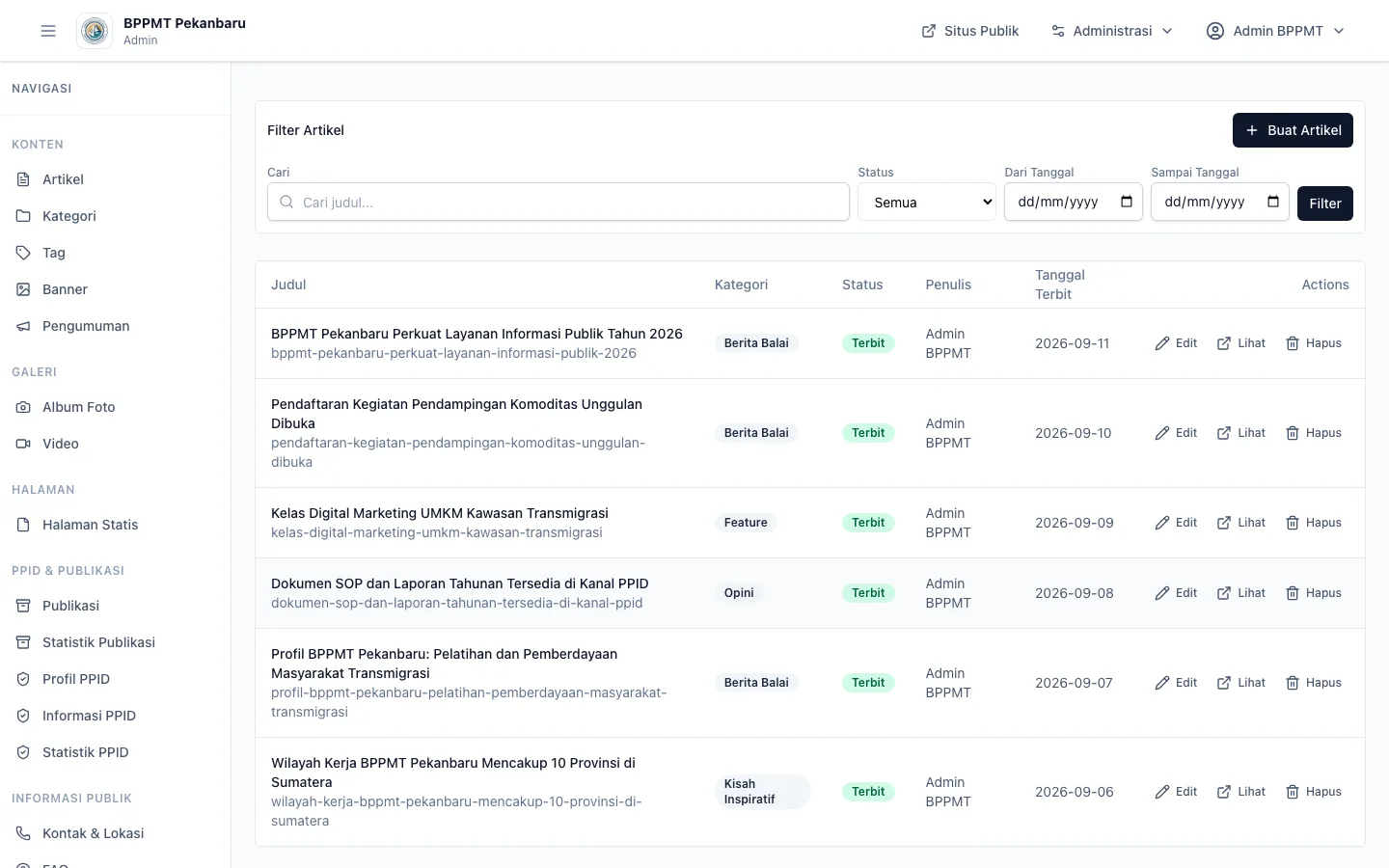Click the Informasi PPID shield icon
Viewport: 1389px width, 868px height.
pyautogui.click(x=23, y=716)
